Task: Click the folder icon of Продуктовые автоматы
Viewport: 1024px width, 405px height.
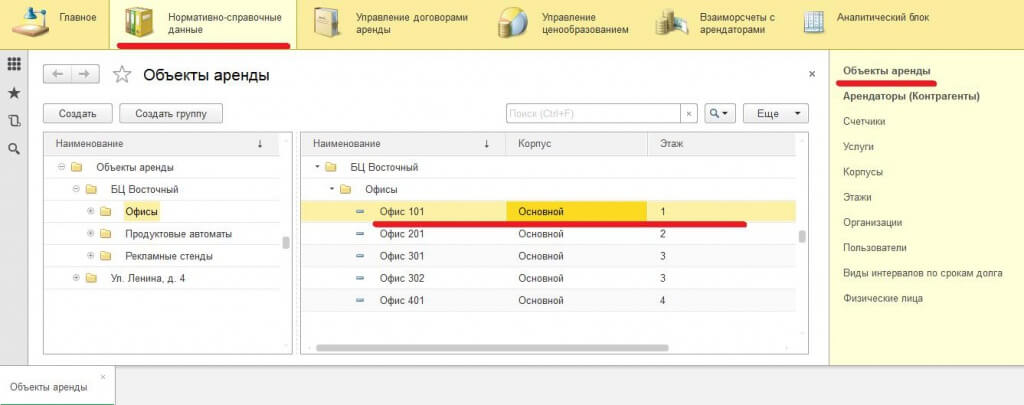Action: pyautogui.click(x=105, y=234)
